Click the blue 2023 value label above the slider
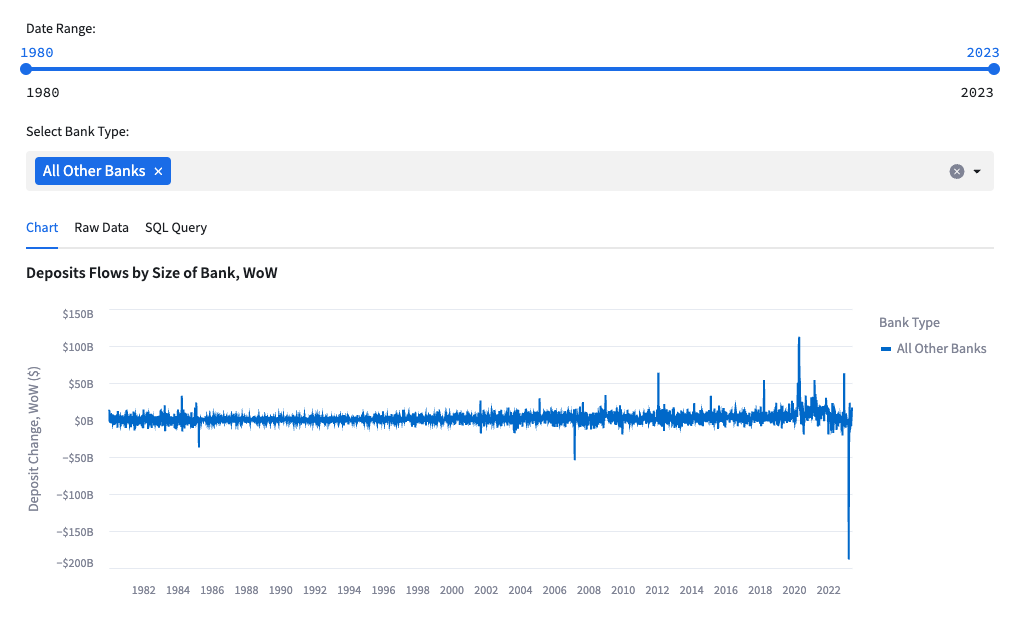 983,52
